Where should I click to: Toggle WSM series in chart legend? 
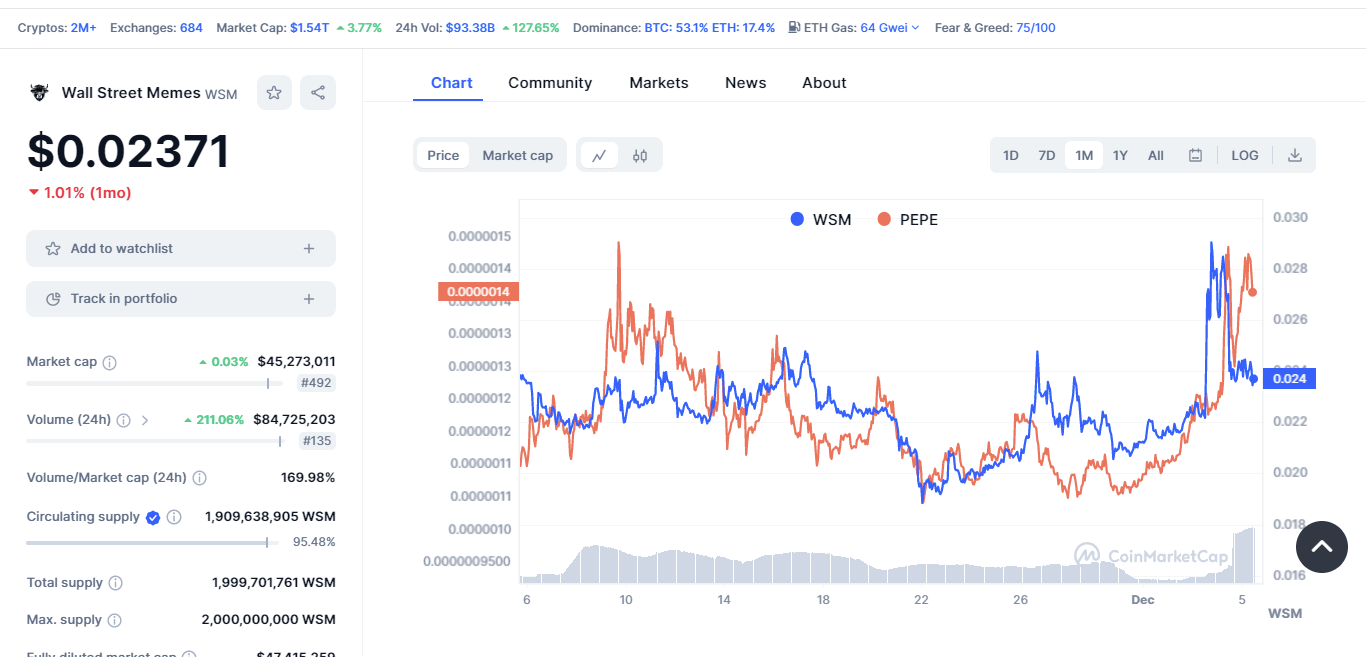point(821,219)
